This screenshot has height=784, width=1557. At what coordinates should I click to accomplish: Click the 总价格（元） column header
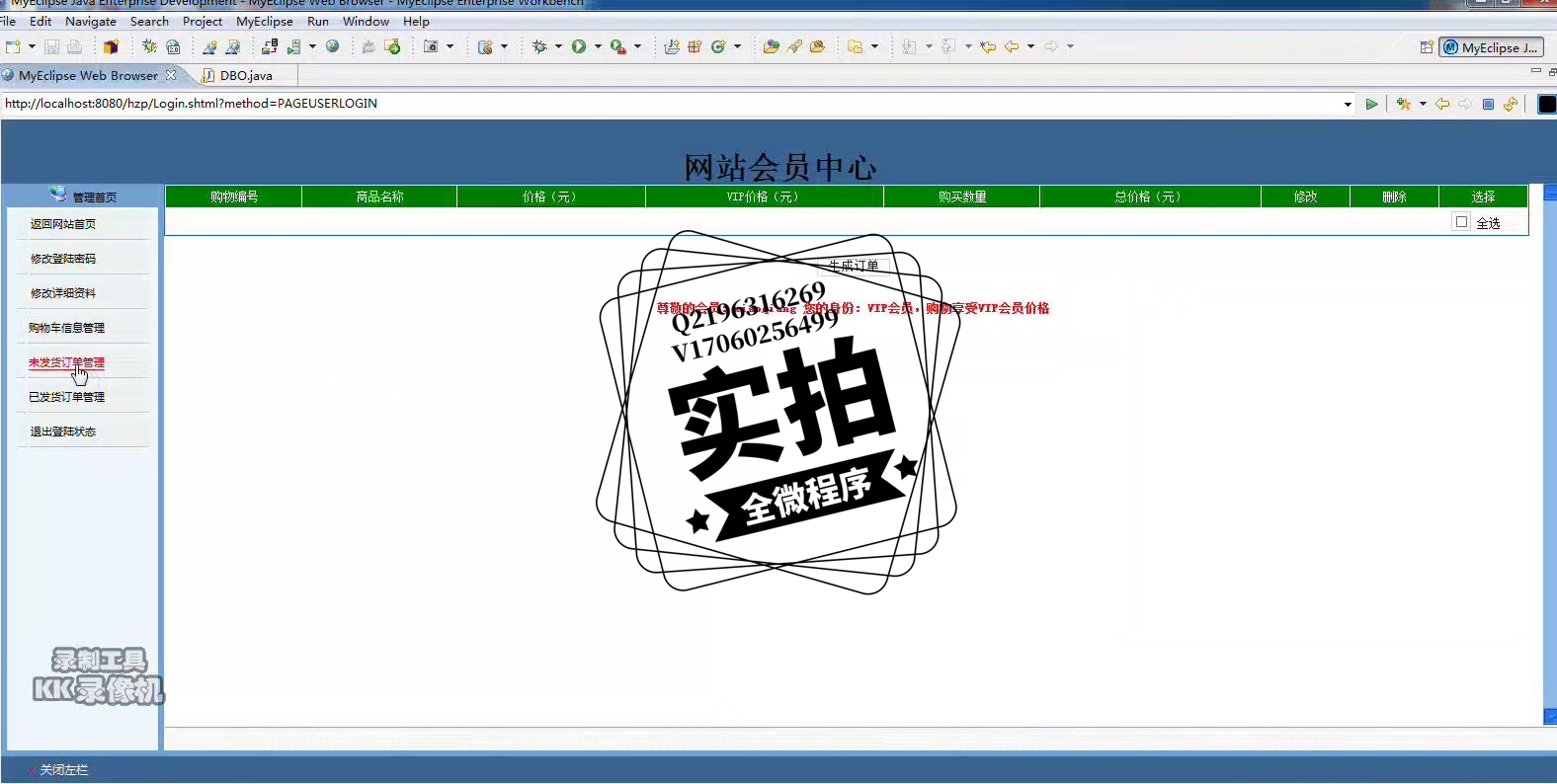[1150, 196]
